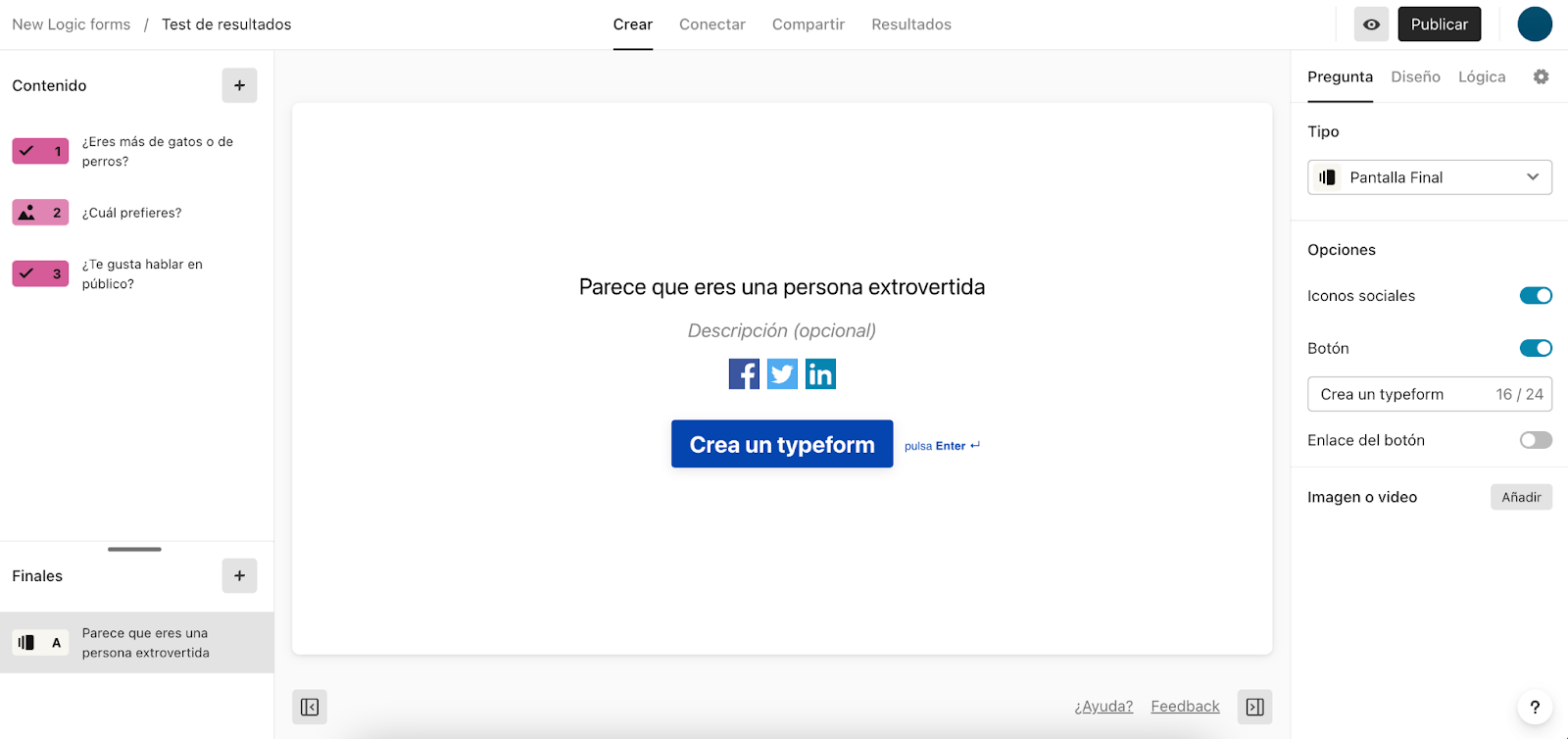Click the sidebar divider drag handle
Screen dimensions: 1568x739
pyautogui.click(x=134, y=549)
